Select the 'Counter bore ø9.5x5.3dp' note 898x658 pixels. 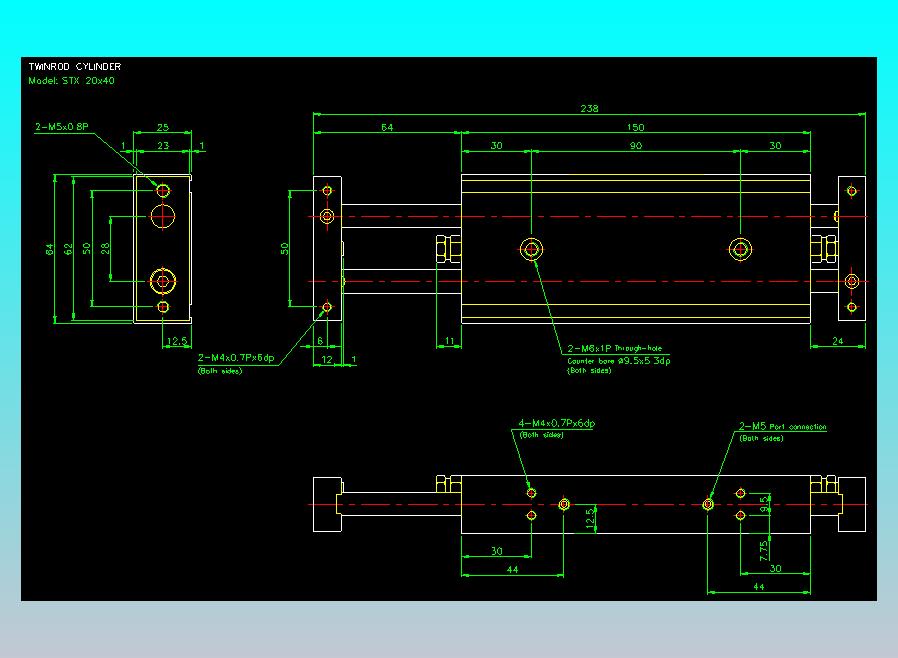tap(619, 361)
